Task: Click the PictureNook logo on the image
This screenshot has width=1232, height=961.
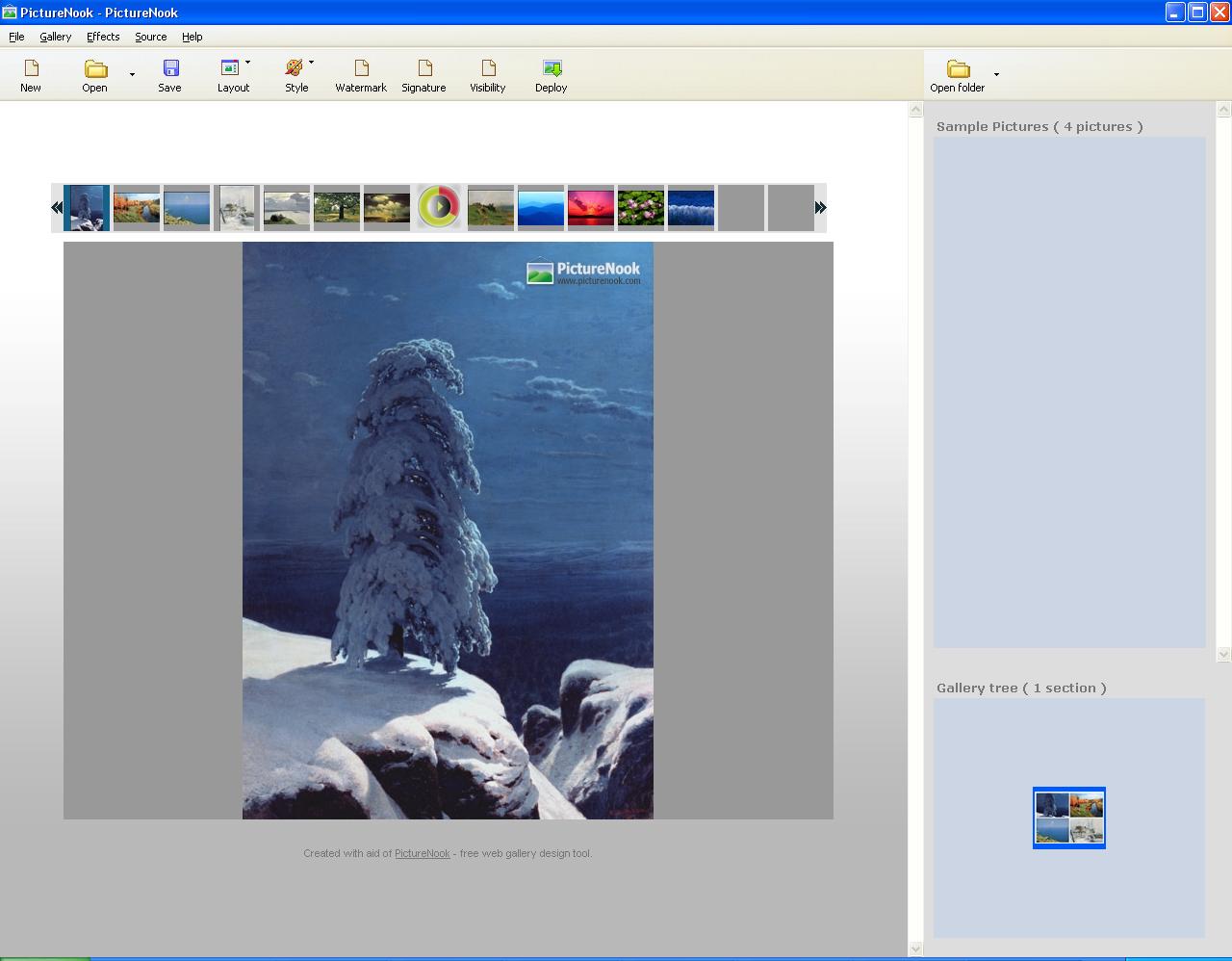Action: click(x=583, y=273)
